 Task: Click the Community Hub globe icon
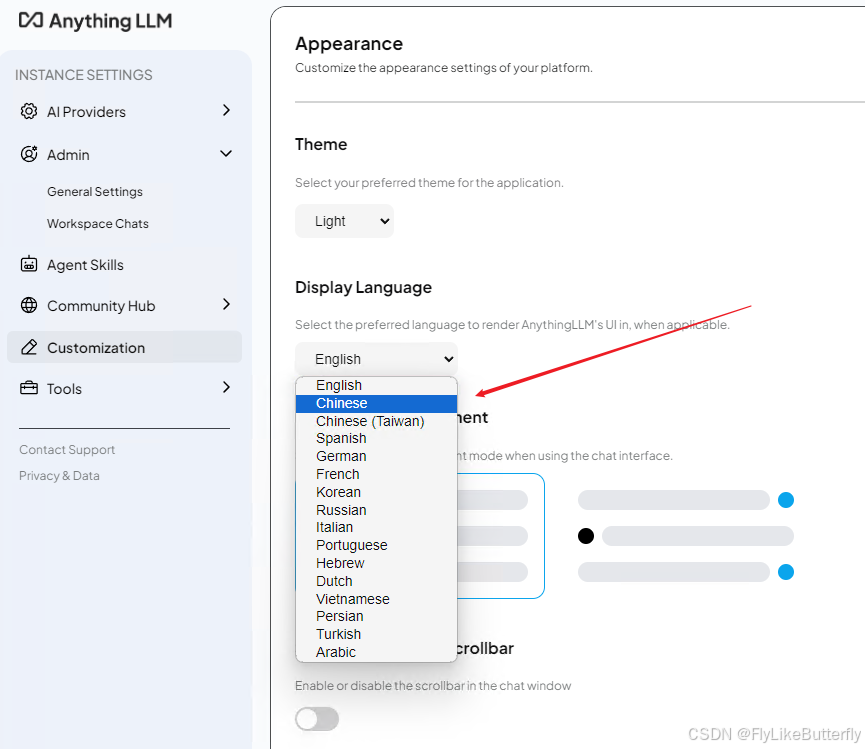coord(29,305)
